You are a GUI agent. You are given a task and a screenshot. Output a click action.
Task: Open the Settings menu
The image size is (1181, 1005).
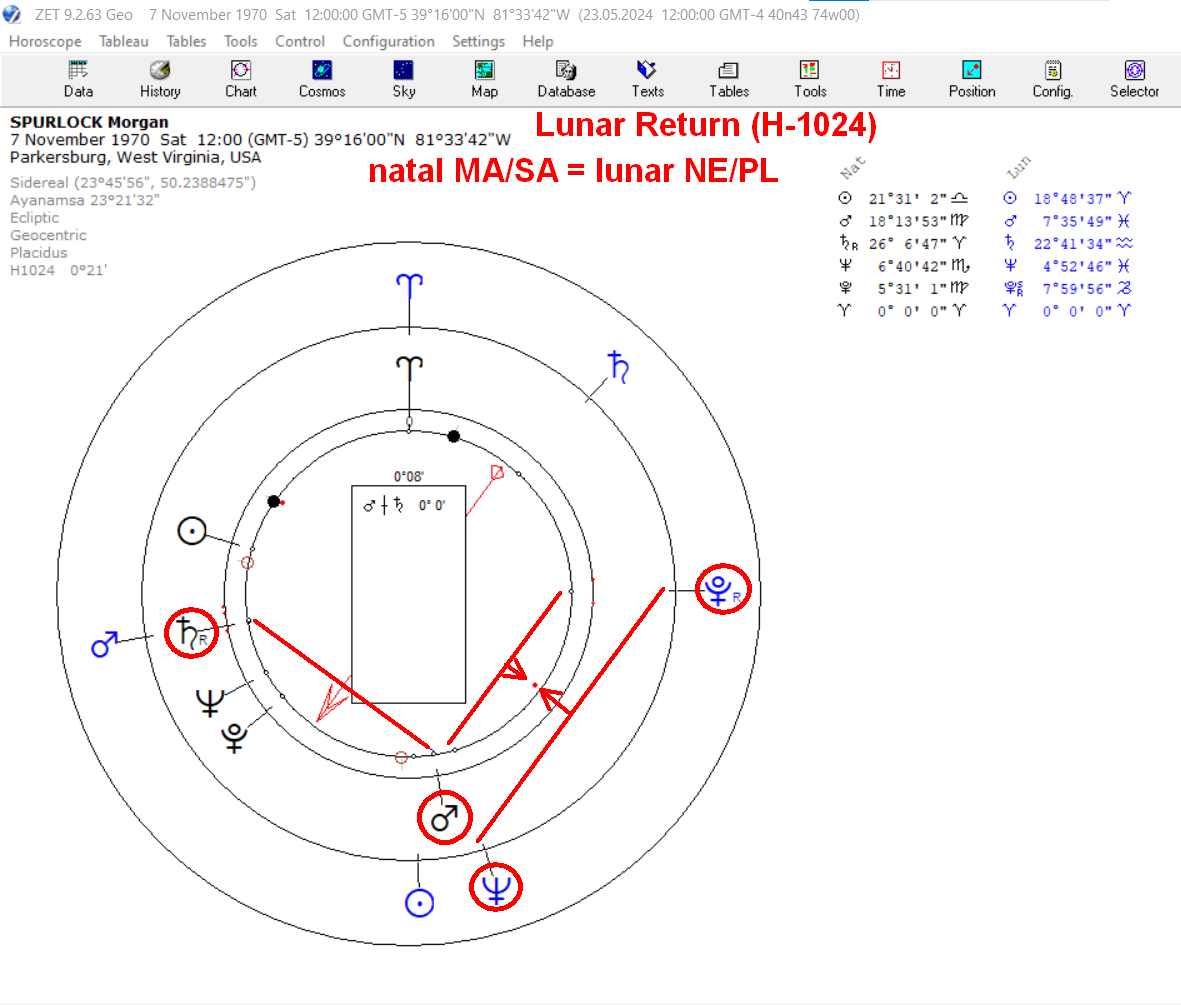point(478,41)
